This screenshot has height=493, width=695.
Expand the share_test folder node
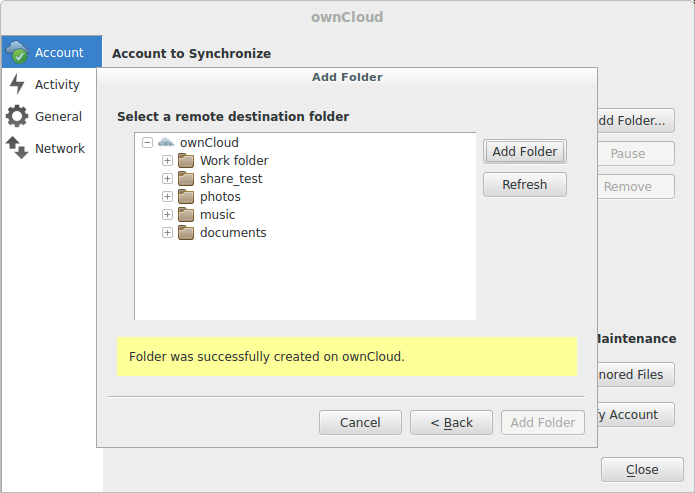(x=167, y=179)
